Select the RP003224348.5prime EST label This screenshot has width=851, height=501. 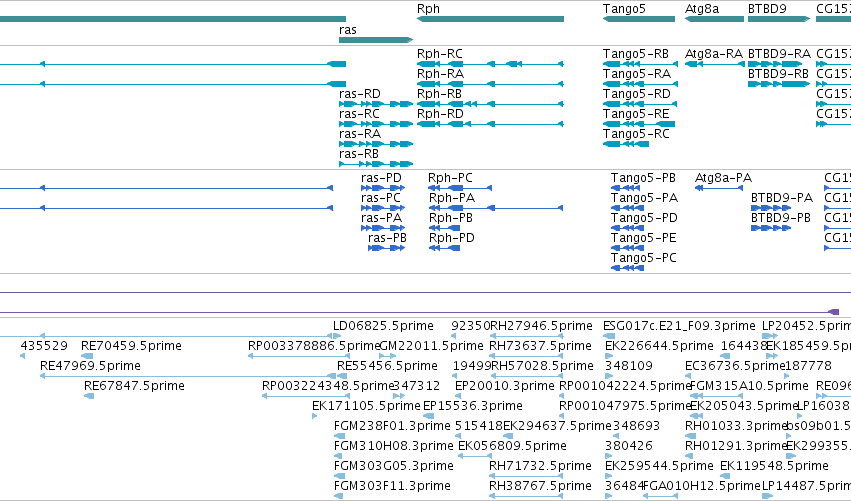(x=327, y=386)
